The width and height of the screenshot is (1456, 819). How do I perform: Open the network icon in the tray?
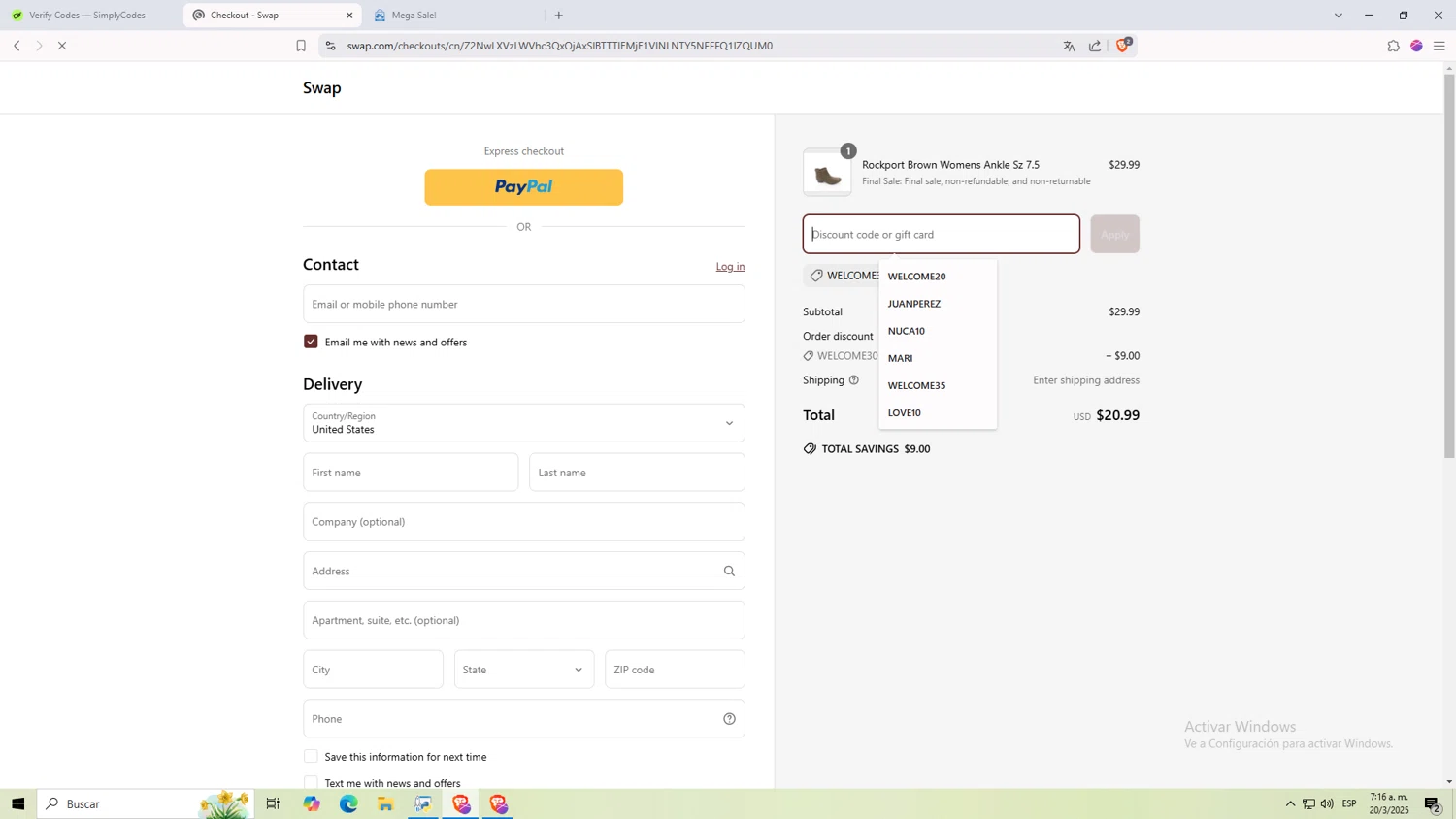click(x=1308, y=803)
